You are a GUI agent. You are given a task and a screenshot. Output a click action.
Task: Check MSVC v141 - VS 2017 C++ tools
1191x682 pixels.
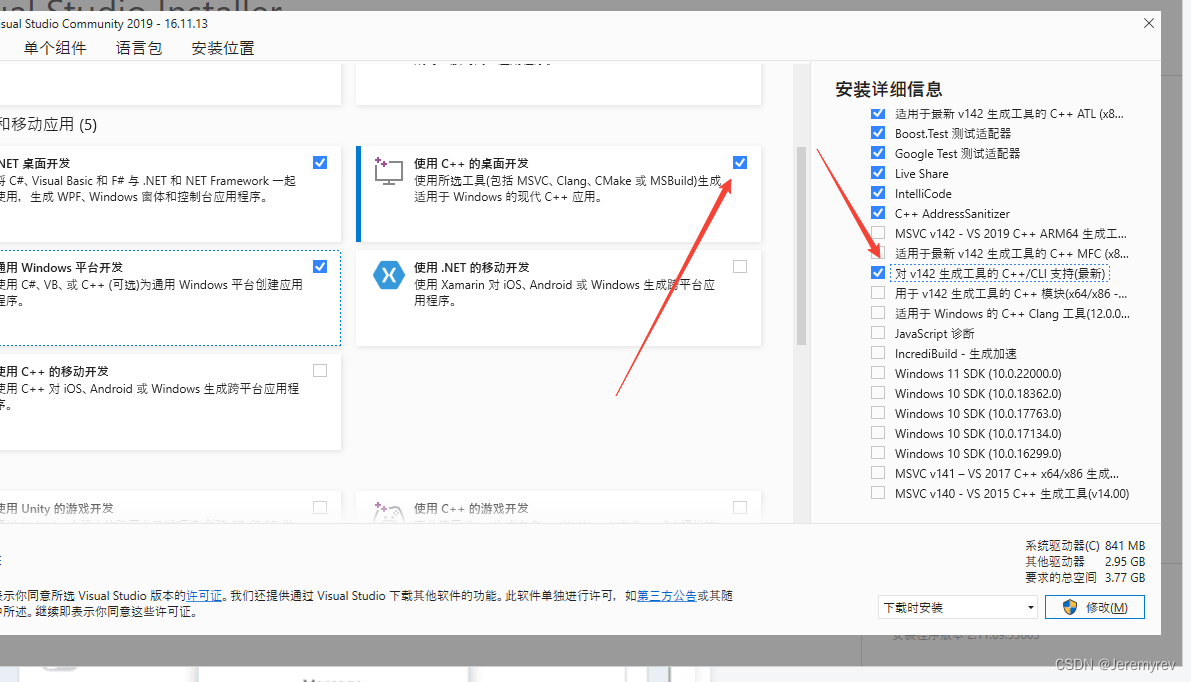coord(878,472)
